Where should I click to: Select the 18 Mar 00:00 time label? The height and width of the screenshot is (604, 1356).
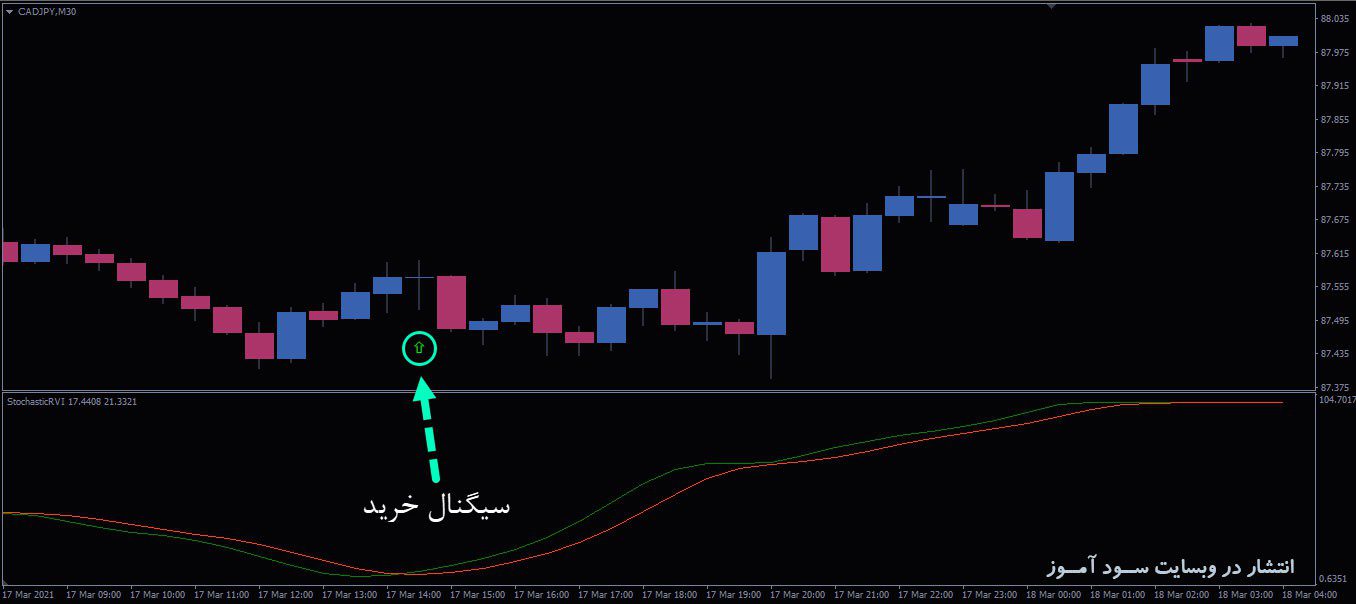[x=1054, y=593]
